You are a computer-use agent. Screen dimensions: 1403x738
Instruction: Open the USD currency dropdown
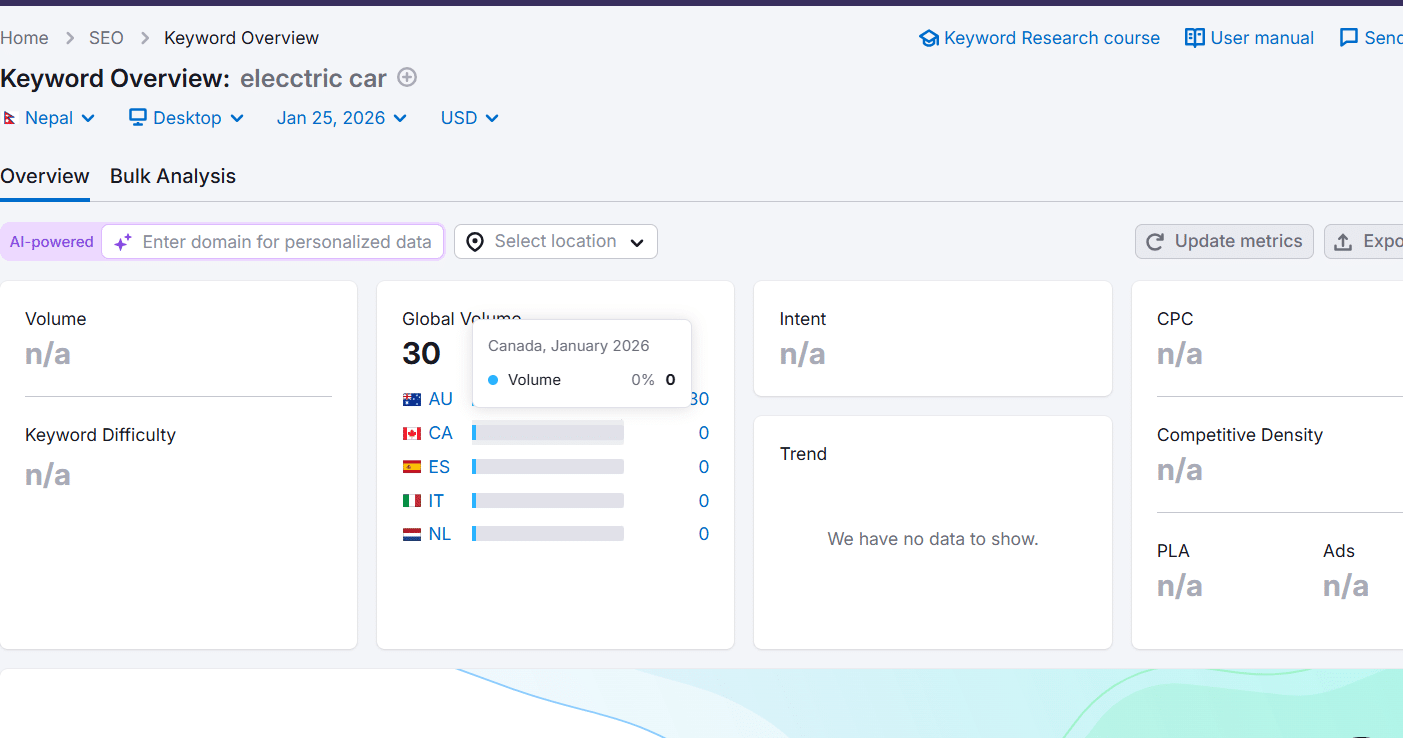click(x=469, y=118)
